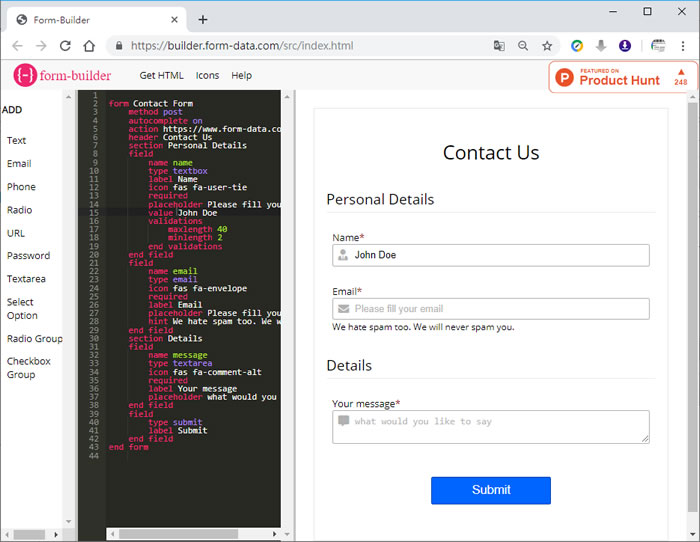
Task: Click the zoom magnifier icon in address bar
Action: (523, 46)
